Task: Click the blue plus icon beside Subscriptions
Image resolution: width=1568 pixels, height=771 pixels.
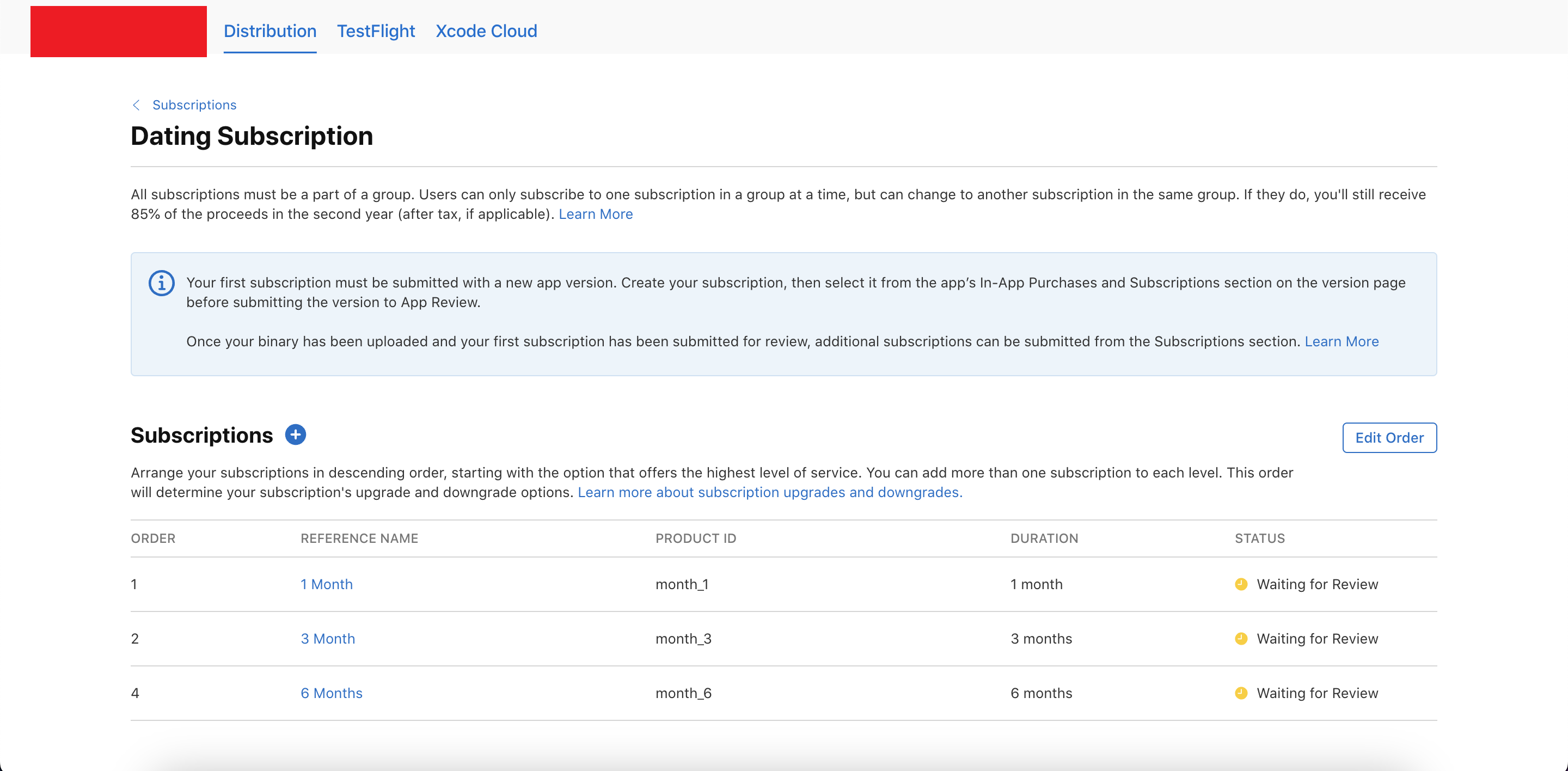Action: tap(295, 435)
